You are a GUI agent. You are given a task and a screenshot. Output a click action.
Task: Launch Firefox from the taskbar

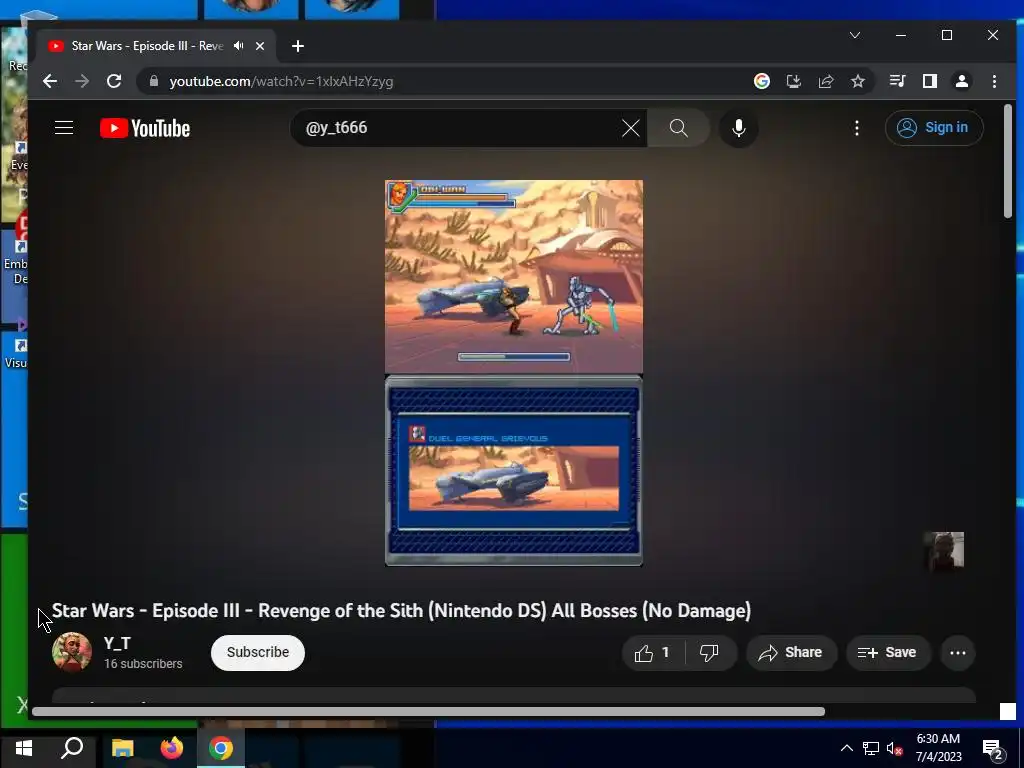point(172,748)
